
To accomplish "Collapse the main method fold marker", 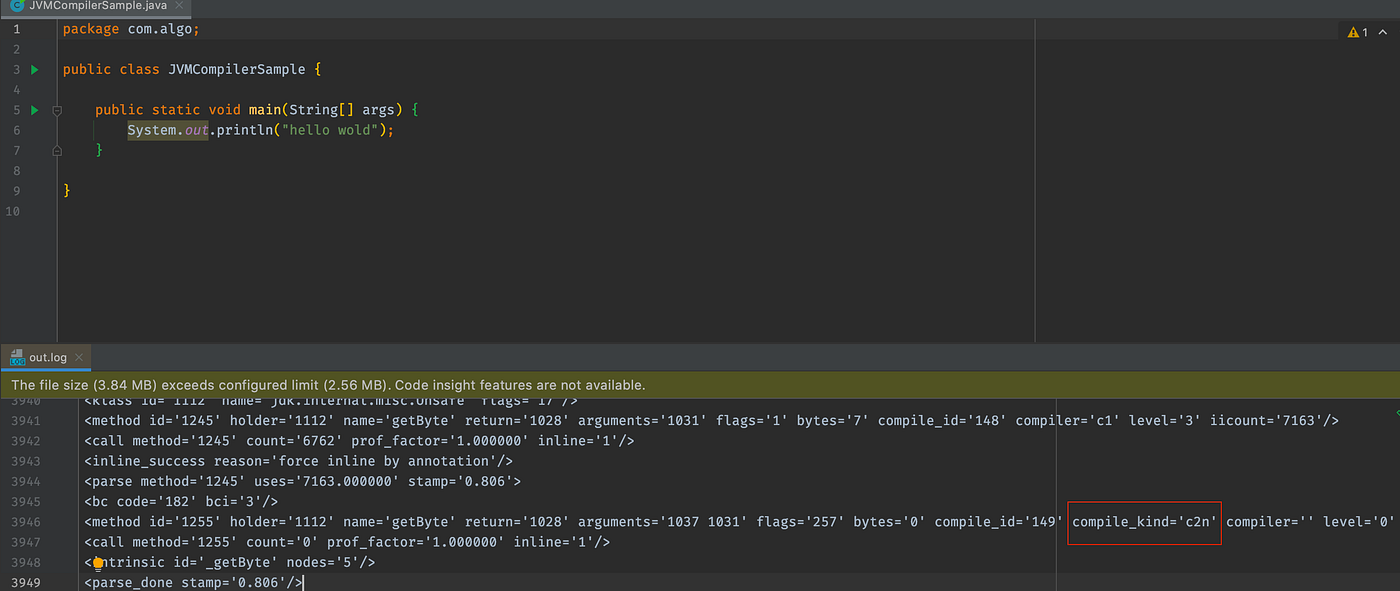I will coord(57,110).
